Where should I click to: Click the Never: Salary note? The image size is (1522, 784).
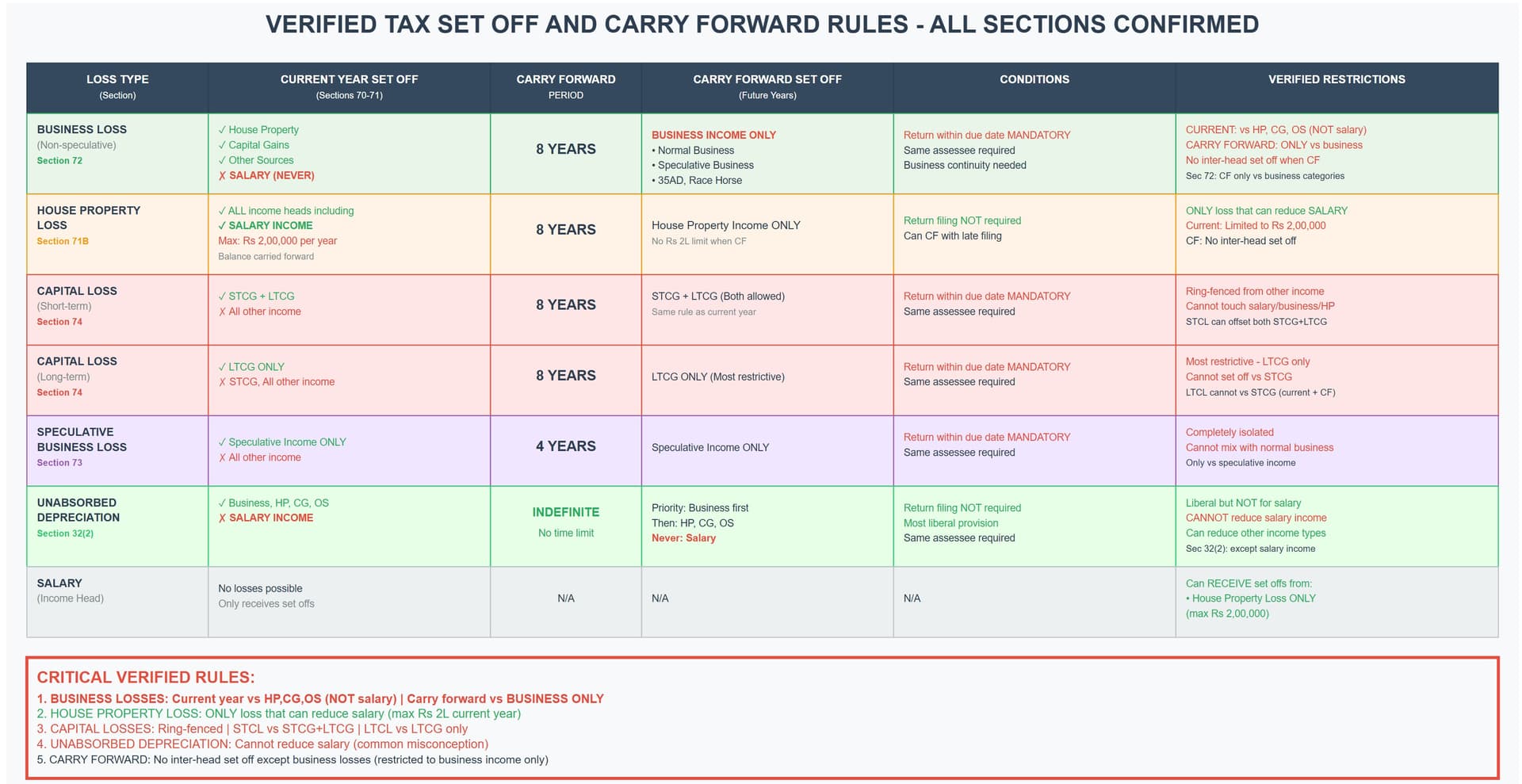coord(683,538)
